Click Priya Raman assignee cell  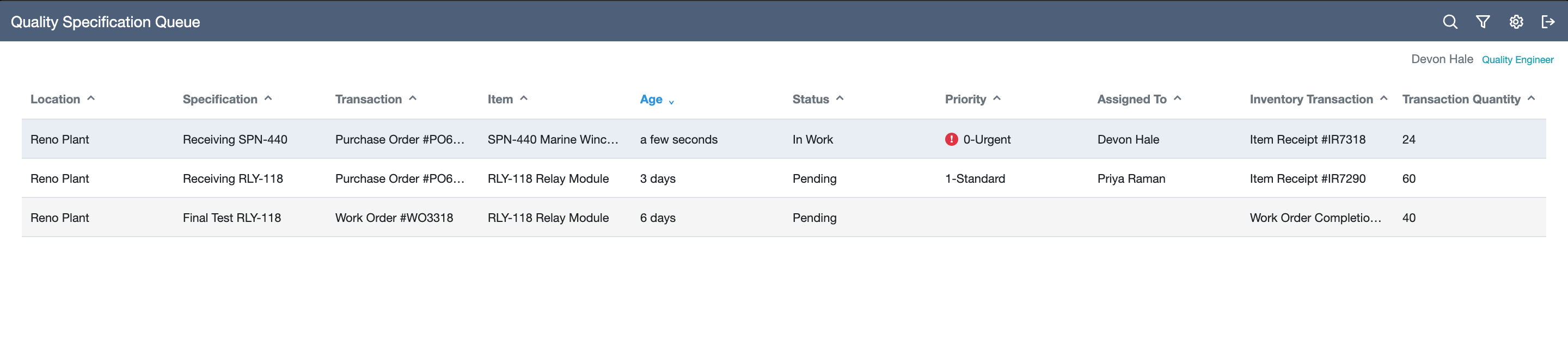click(1131, 178)
